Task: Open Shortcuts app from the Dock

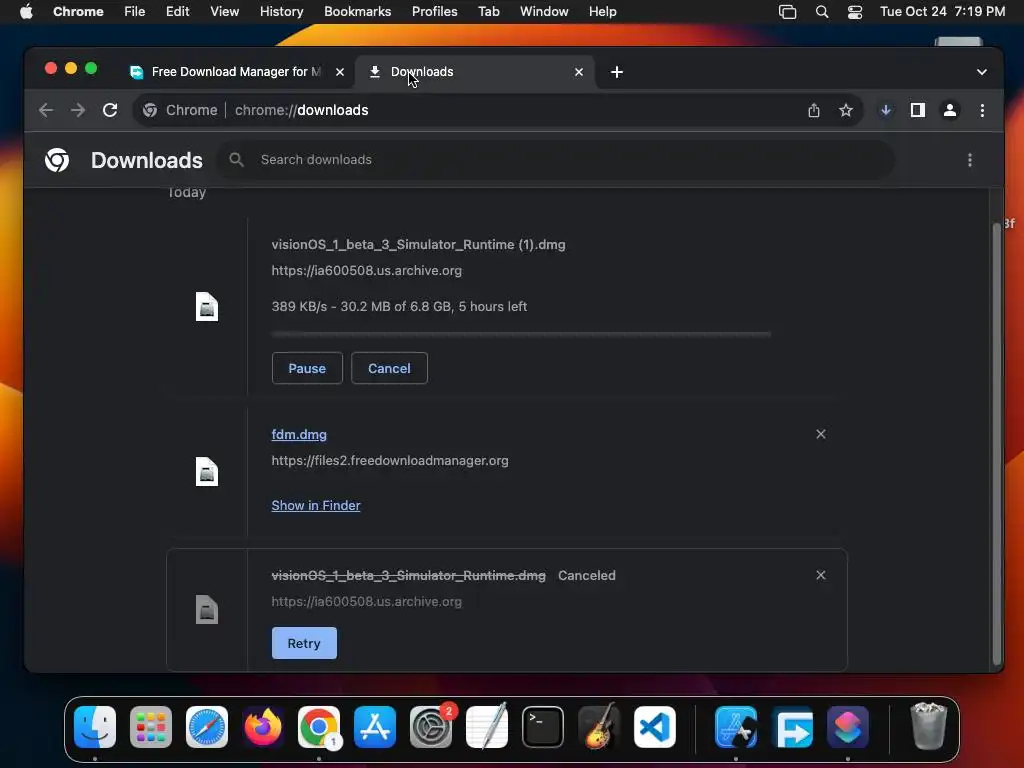Action: click(848, 727)
